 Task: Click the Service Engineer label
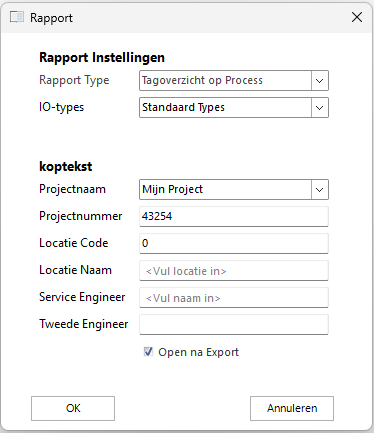pyautogui.click(x=82, y=297)
